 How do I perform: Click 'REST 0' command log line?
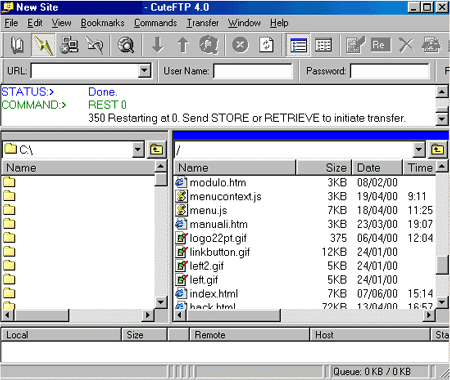click(x=107, y=105)
